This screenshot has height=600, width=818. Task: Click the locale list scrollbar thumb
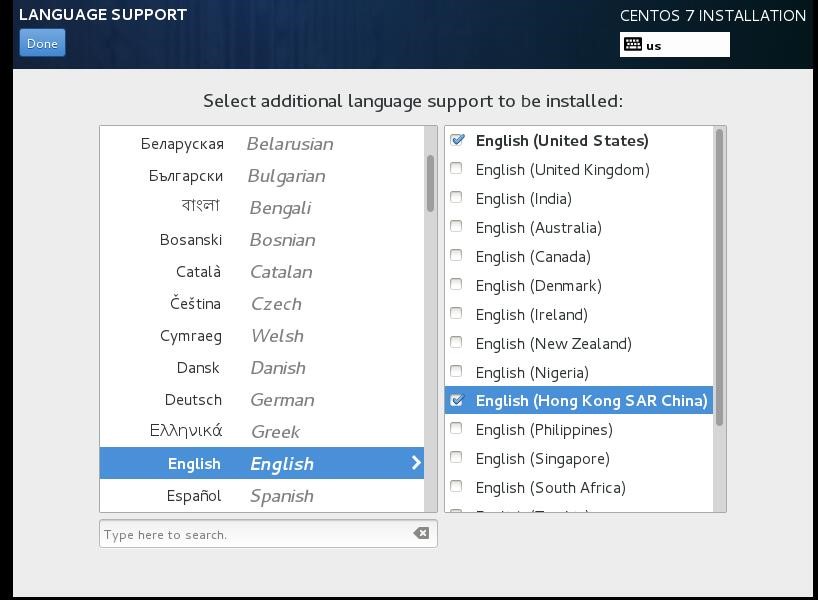click(719, 277)
